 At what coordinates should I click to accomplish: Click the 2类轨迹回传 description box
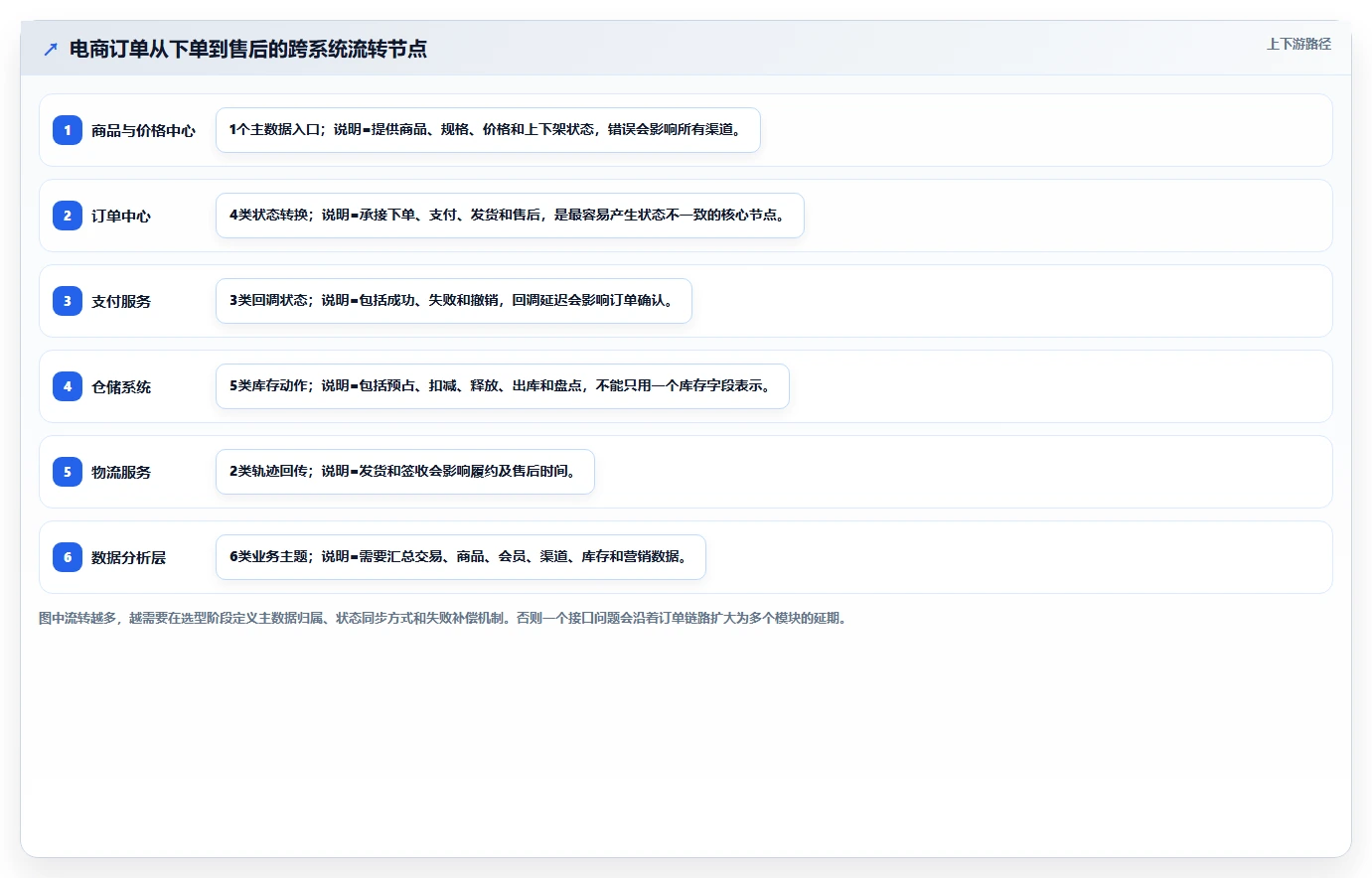click(x=405, y=472)
